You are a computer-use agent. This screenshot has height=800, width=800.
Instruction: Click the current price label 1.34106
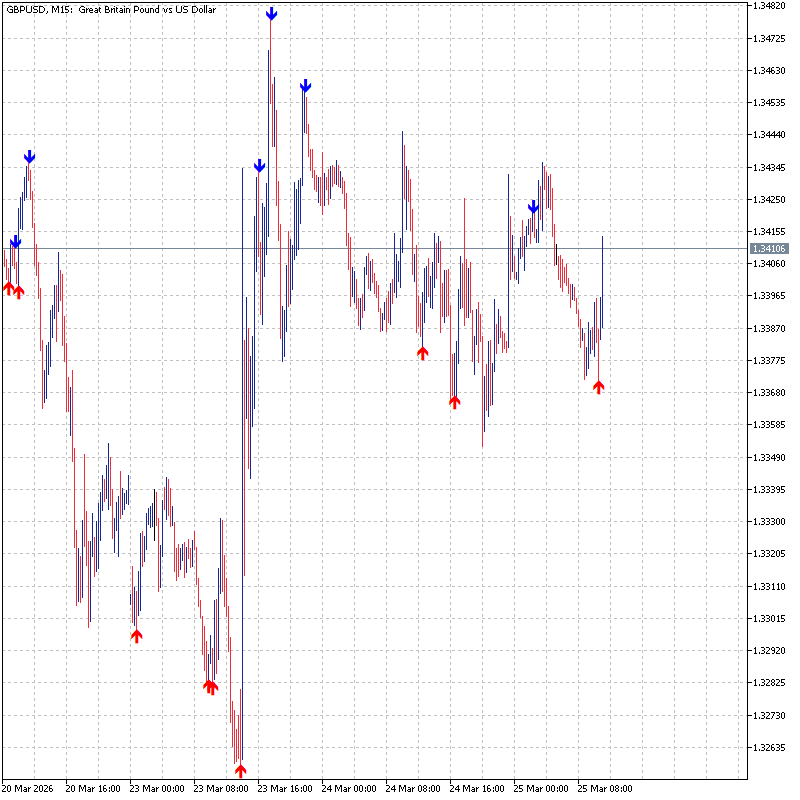click(769, 248)
